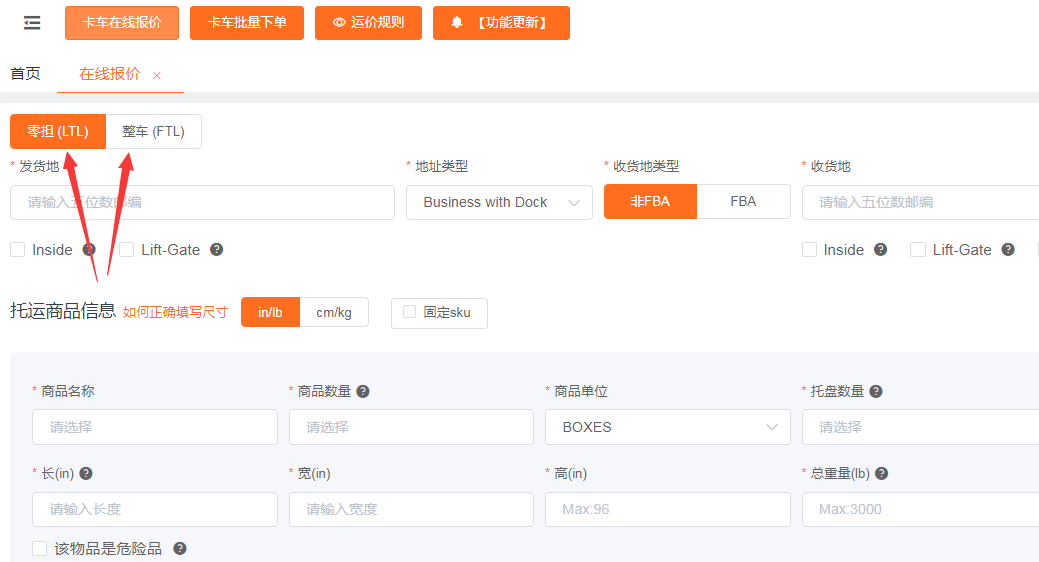Screen dimensions: 1039x562
Task: Open 地址类型 Business with Dock dropdown
Action: click(x=500, y=202)
